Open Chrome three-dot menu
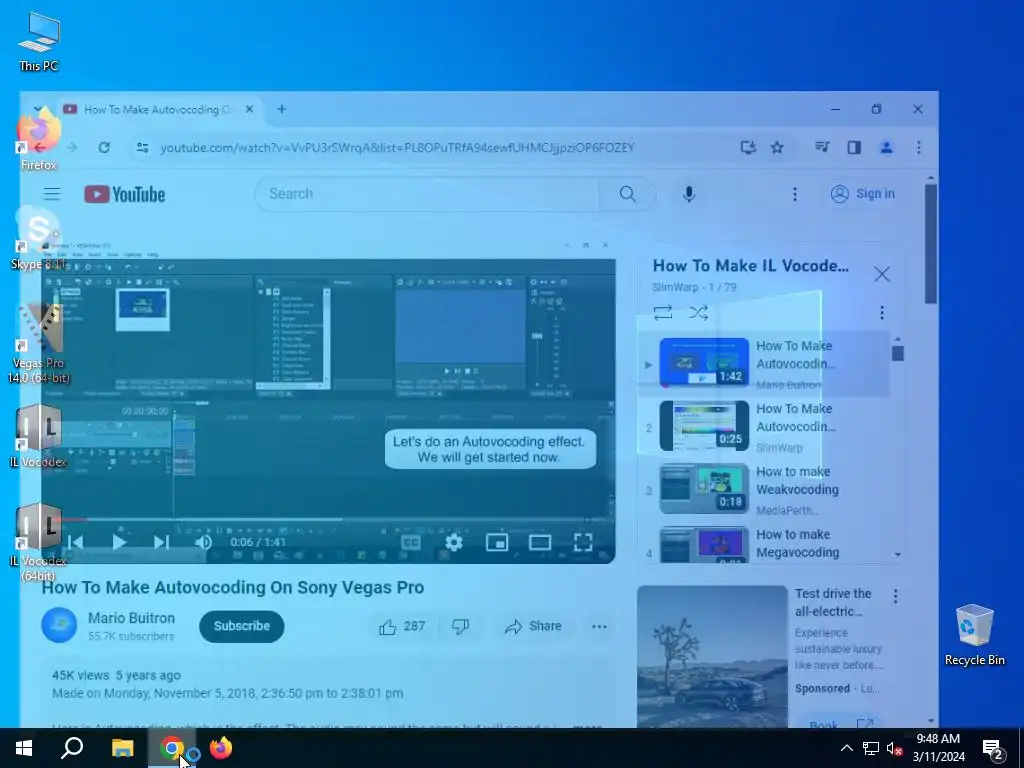The width and height of the screenshot is (1024, 768). coord(918,148)
